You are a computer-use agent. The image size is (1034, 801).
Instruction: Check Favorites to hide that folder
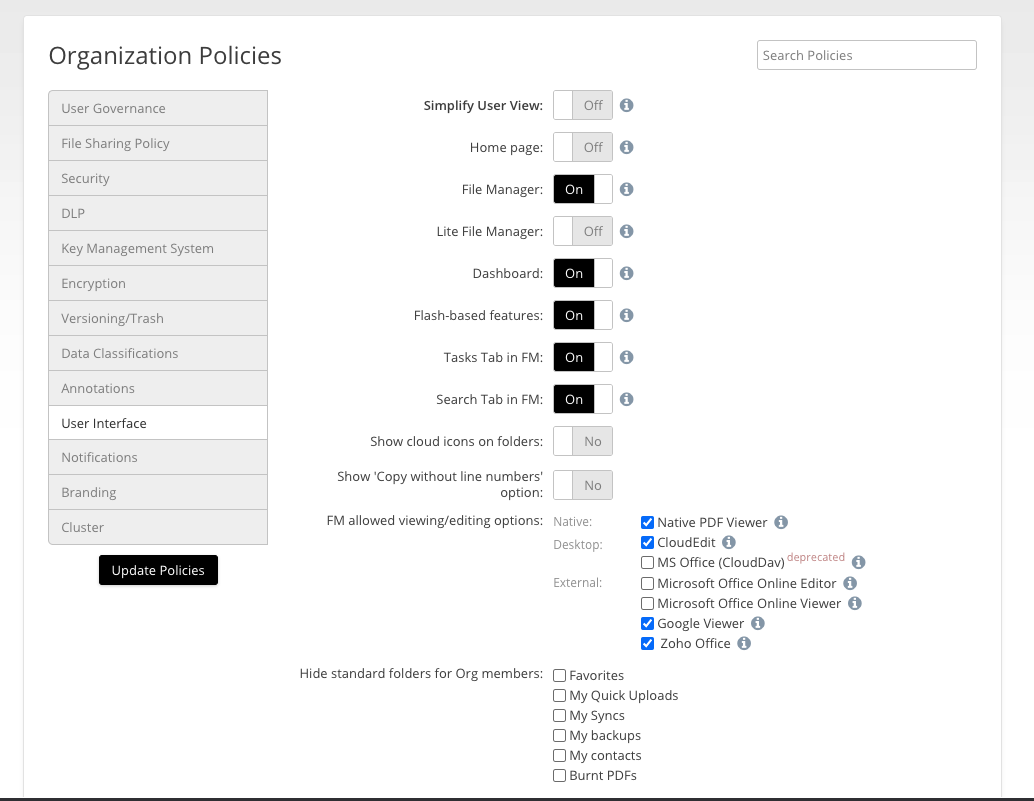pos(559,676)
